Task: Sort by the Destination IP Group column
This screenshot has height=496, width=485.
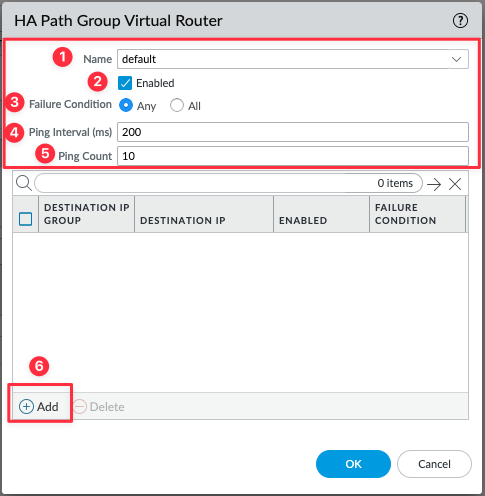Action: pyautogui.click(x=87, y=214)
